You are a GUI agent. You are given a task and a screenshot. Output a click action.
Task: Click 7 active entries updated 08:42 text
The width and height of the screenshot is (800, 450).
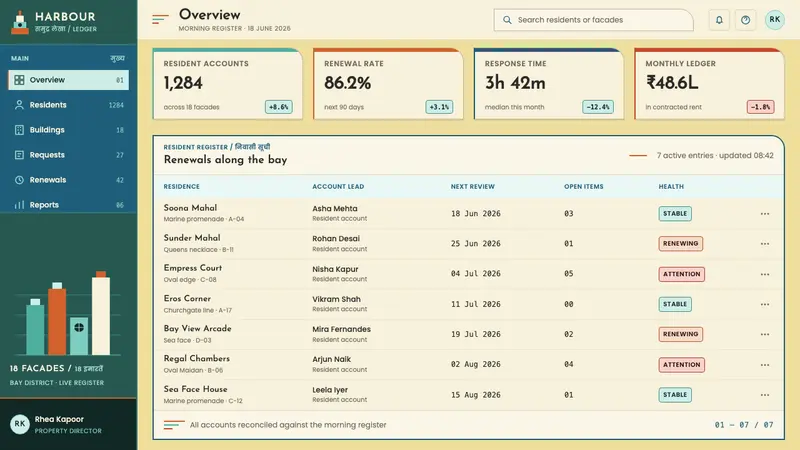point(715,156)
